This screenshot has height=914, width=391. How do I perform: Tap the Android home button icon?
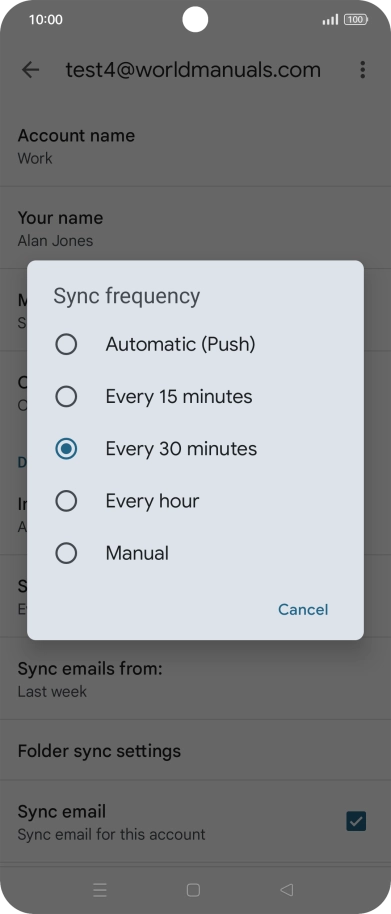[193, 890]
